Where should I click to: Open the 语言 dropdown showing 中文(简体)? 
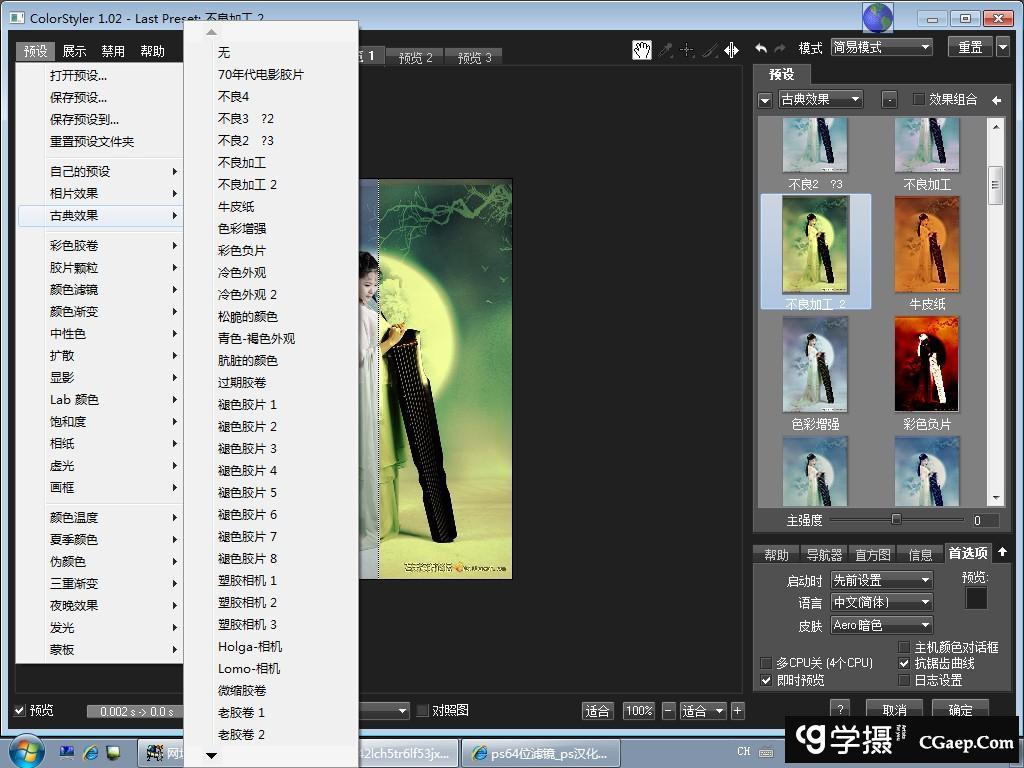(880, 602)
